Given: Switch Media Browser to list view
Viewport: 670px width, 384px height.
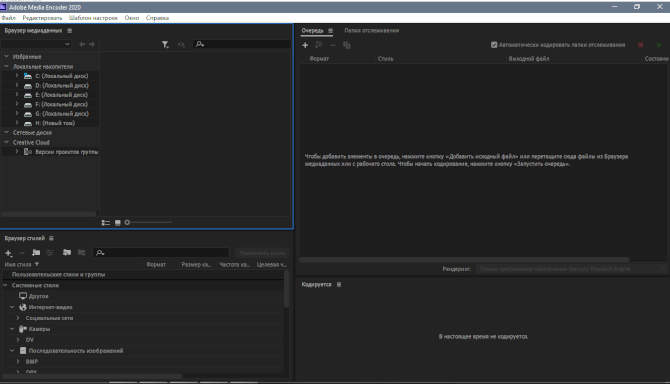Looking at the screenshot, I should (x=106, y=223).
